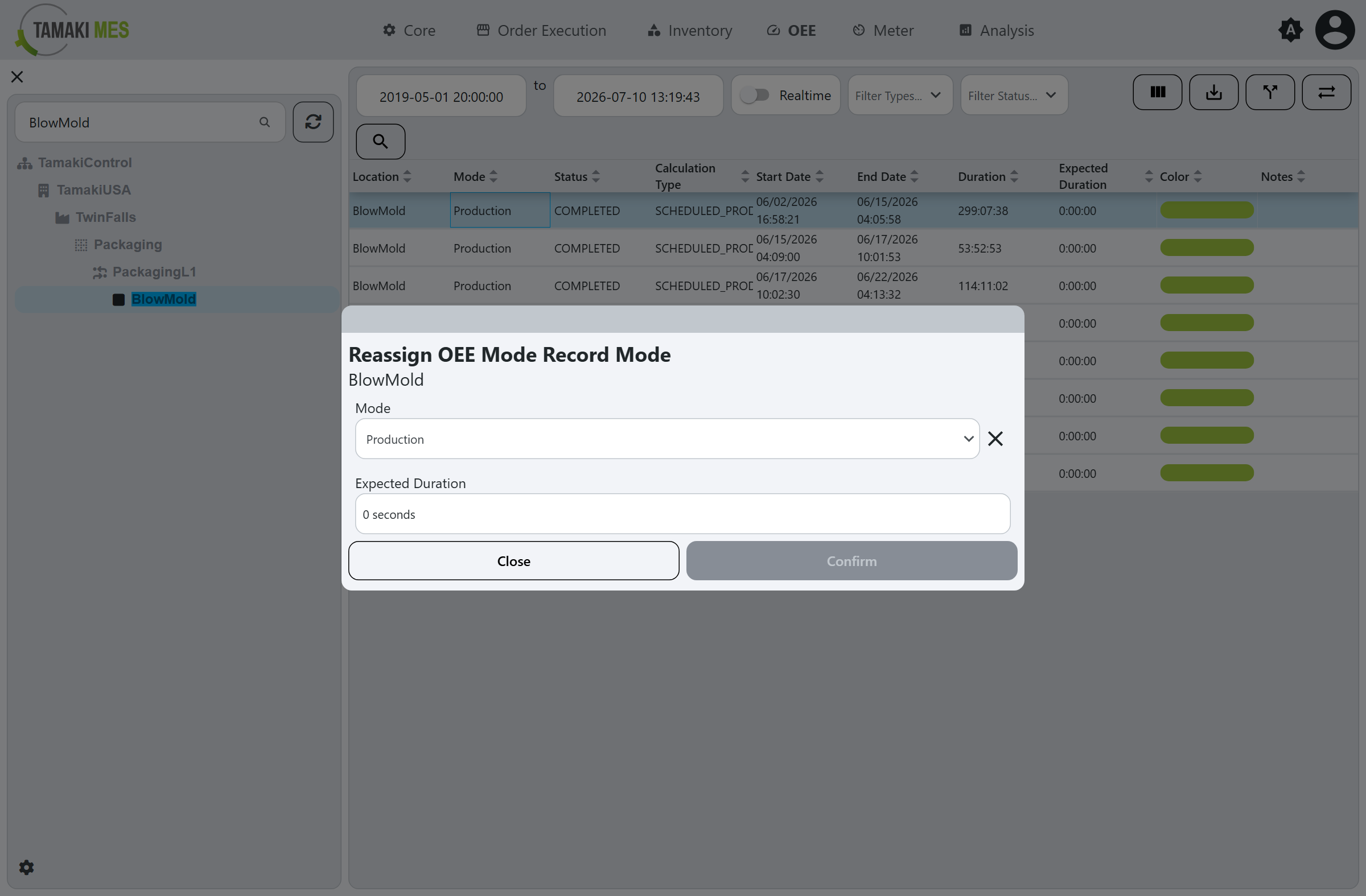
Task: Select TwinFalls tree node
Action: [106, 217]
